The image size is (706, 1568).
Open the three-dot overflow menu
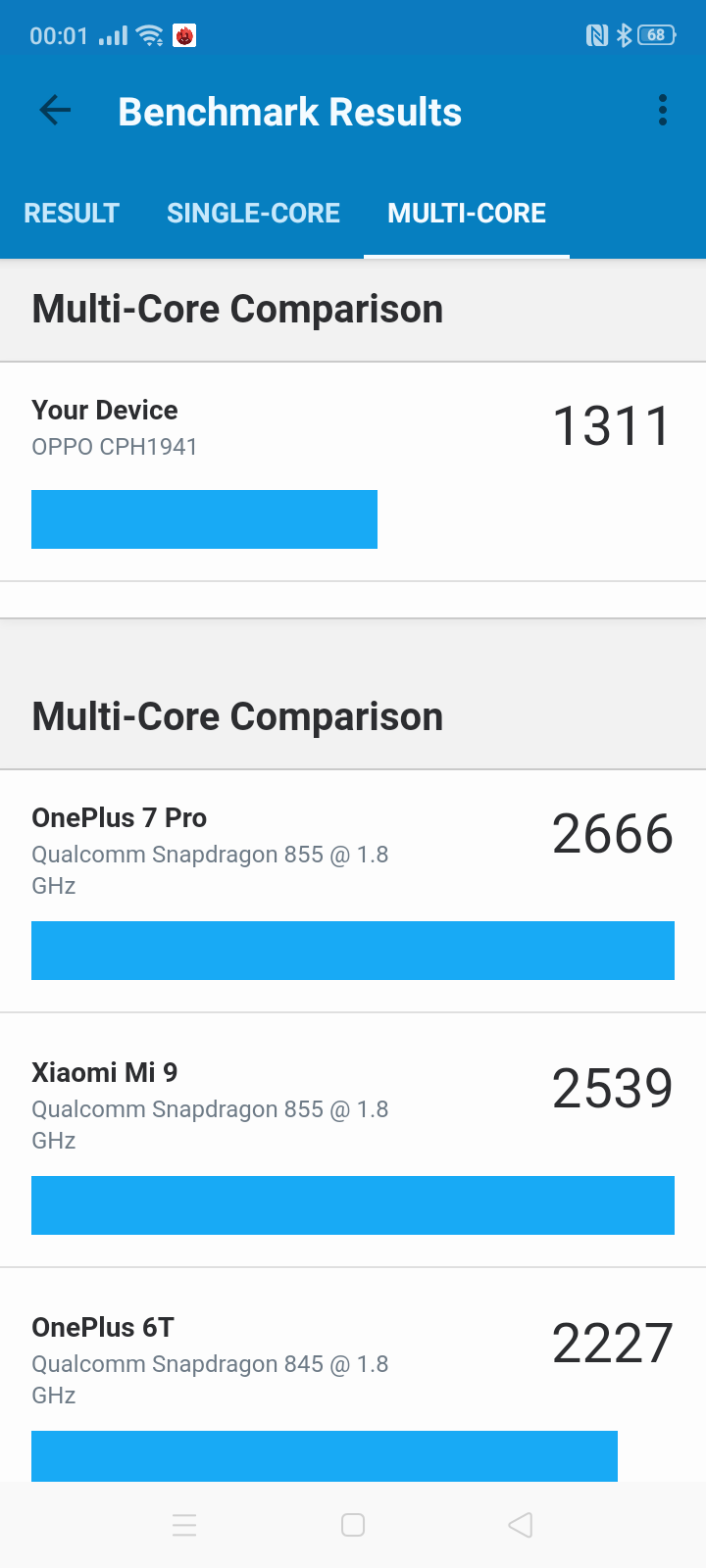pyautogui.click(x=663, y=111)
